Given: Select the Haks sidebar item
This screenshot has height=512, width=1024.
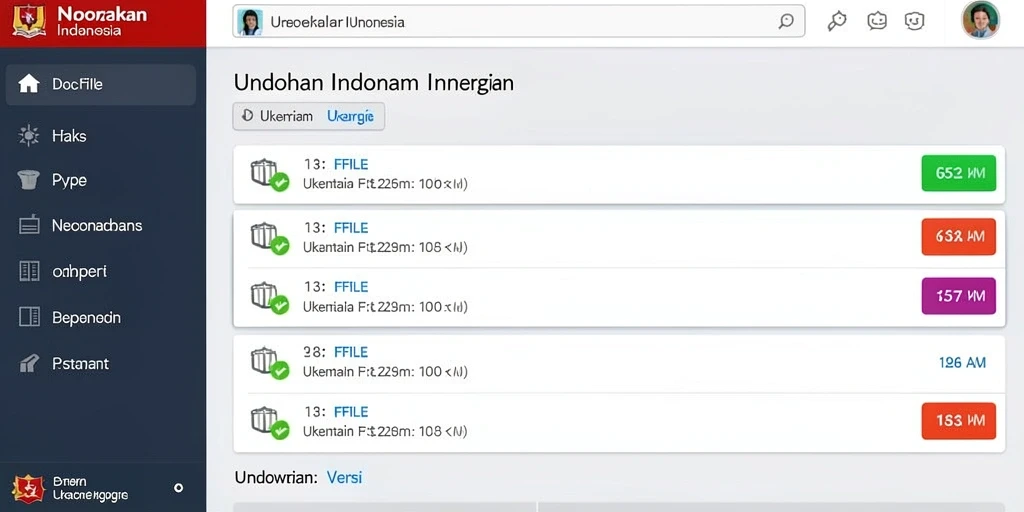Looking at the screenshot, I should click(x=69, y=136).
